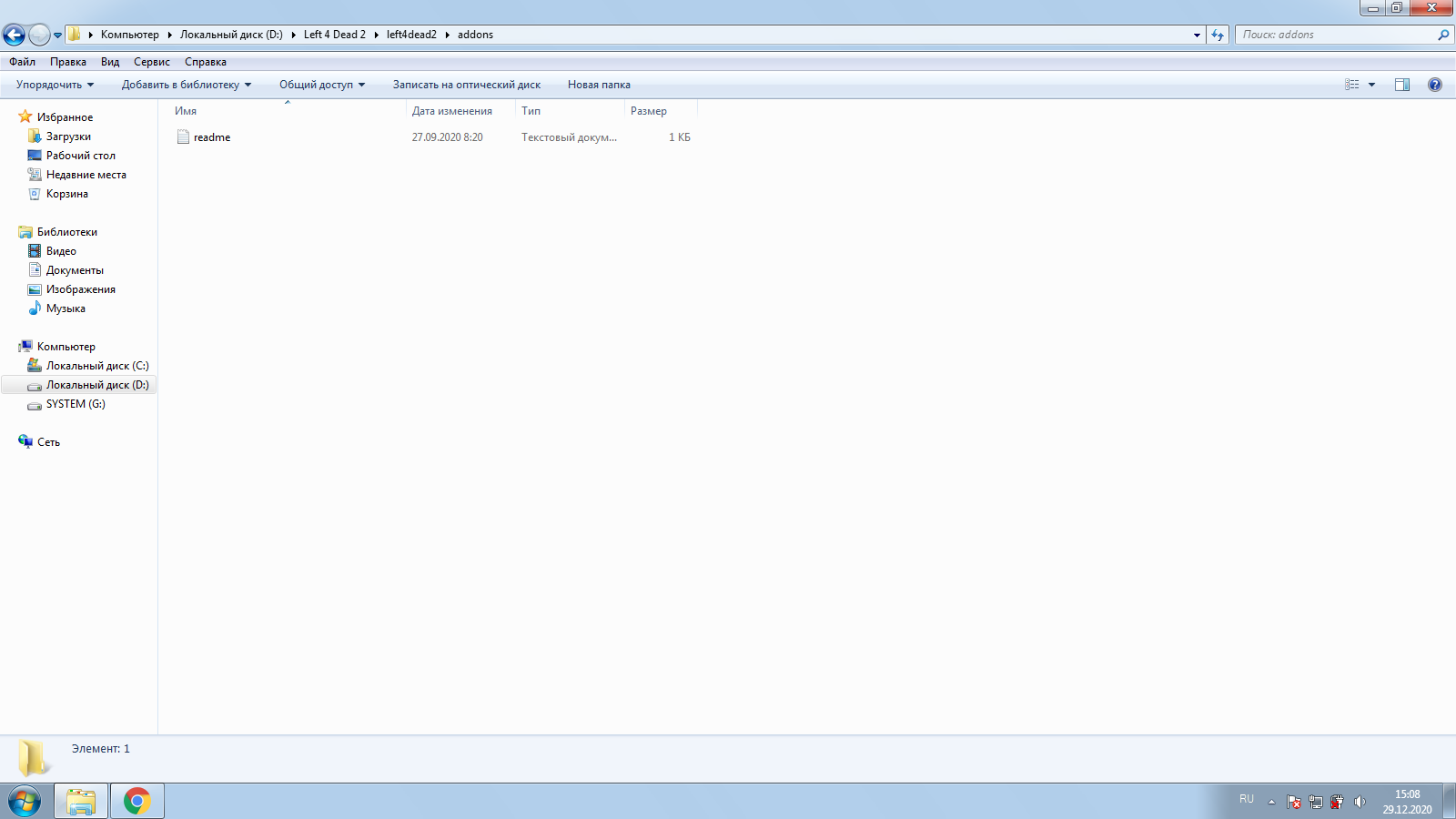Click the Explorer icon on the taskbar
This screenshot has height=819, width=1456.
[x=81, y=802]
